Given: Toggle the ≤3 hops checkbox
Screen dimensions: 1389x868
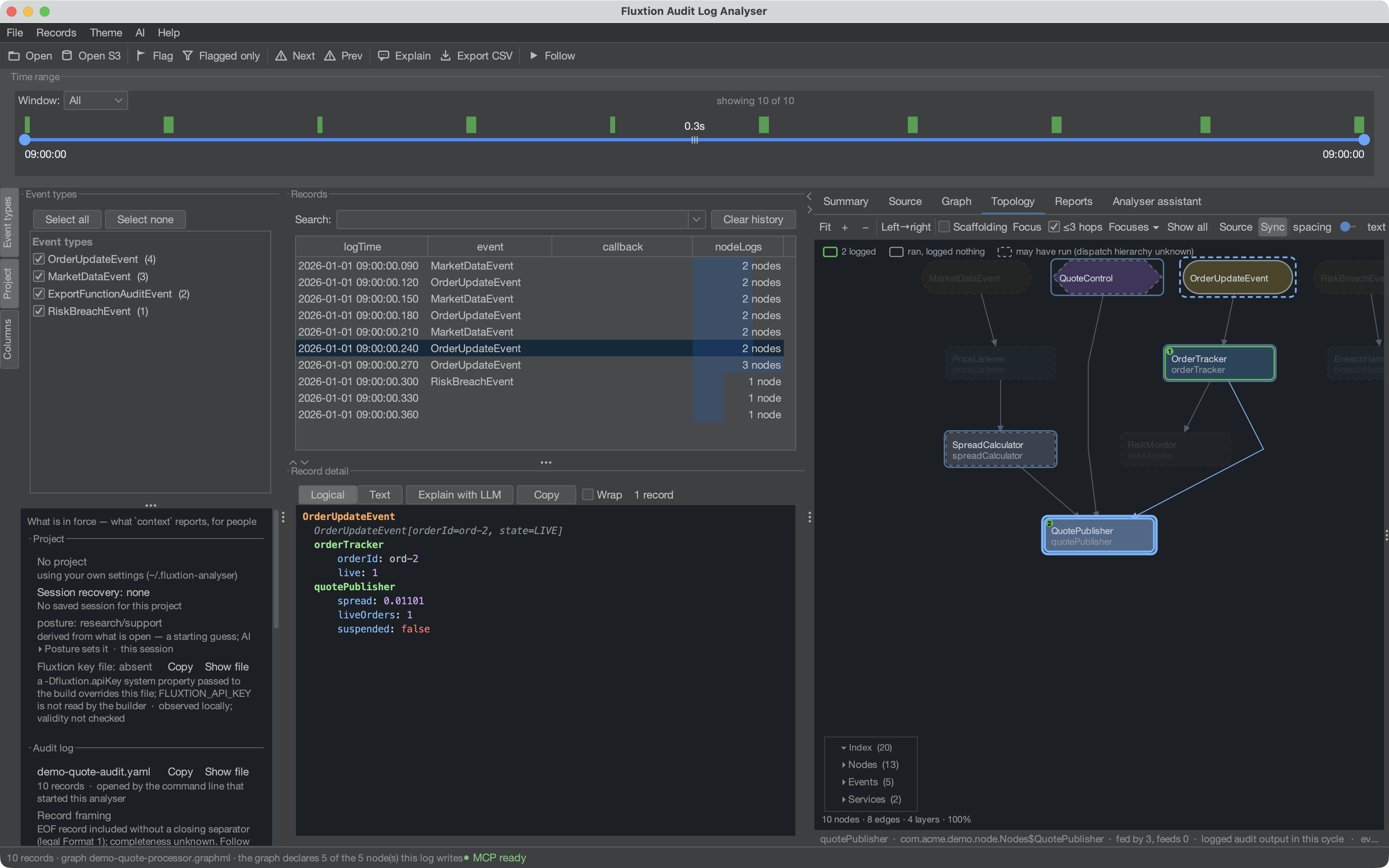Looking at the screenshot, I should coord(1054,227).
